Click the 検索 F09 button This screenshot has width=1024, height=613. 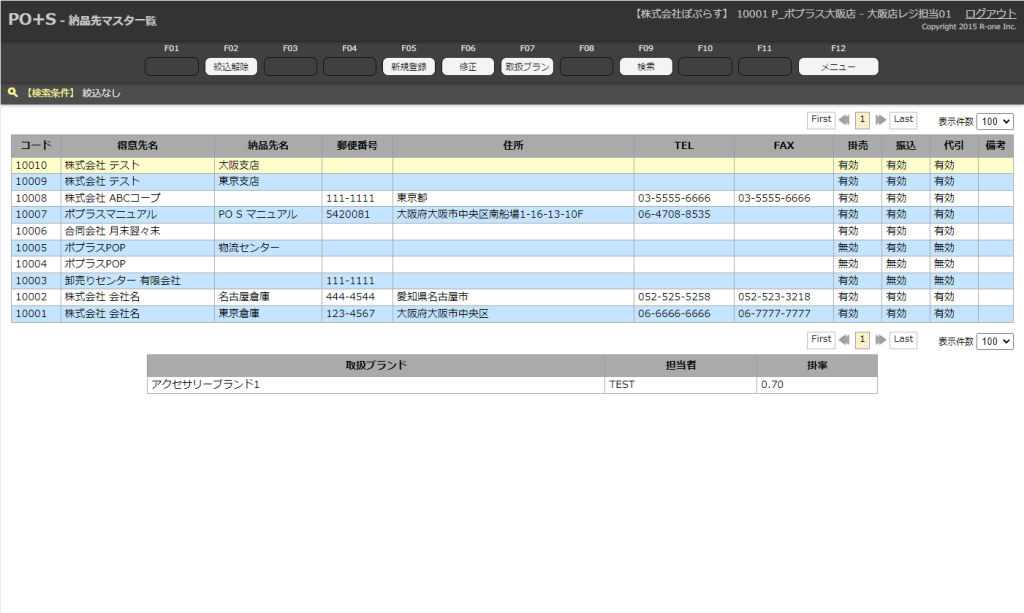point(646,67)
